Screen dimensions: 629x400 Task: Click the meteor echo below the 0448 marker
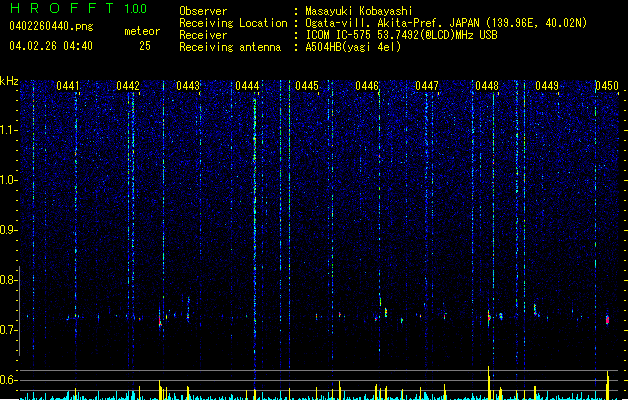click(489, 317)
